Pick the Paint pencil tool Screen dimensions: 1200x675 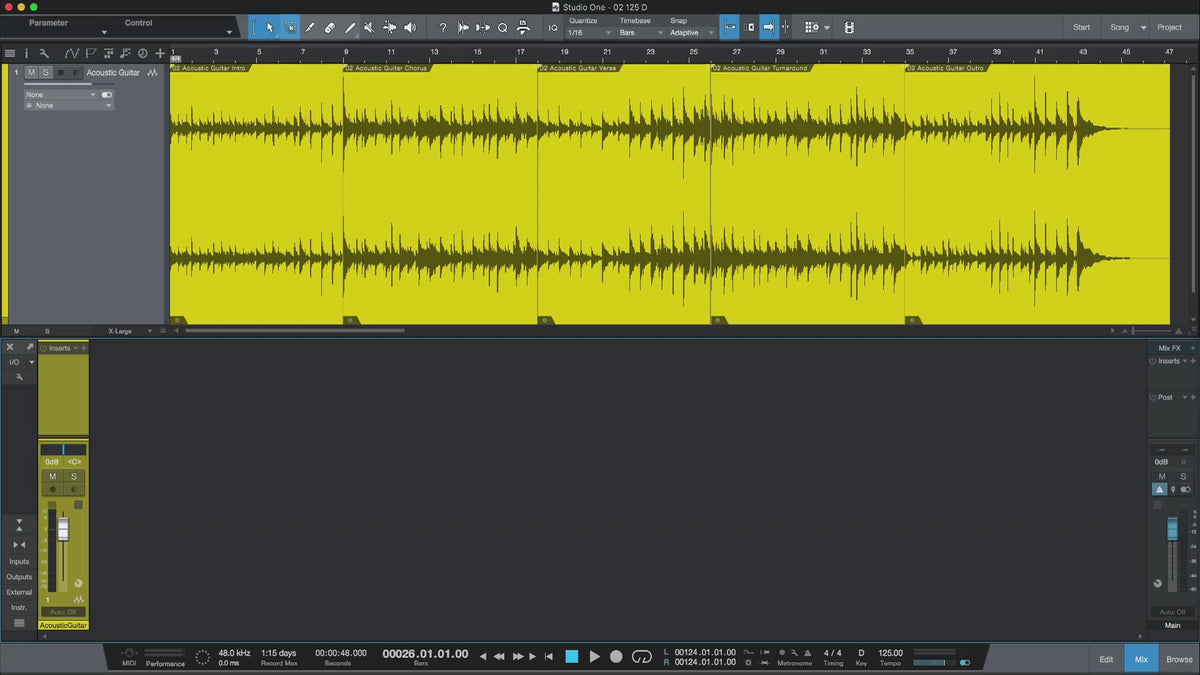[349, 28]
